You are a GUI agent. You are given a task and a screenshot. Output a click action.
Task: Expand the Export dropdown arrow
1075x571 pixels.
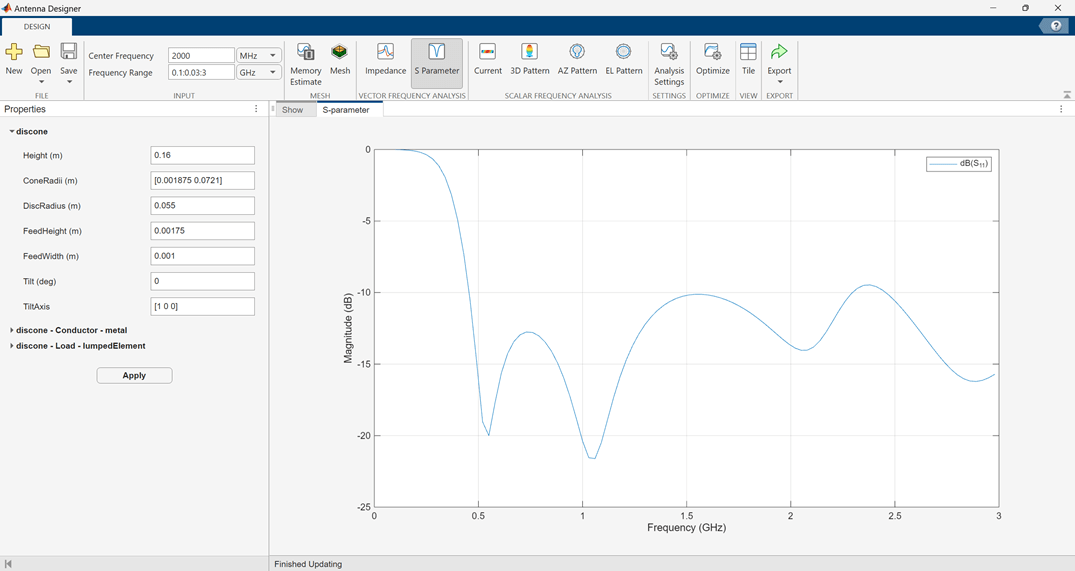[x=780, y=82]
